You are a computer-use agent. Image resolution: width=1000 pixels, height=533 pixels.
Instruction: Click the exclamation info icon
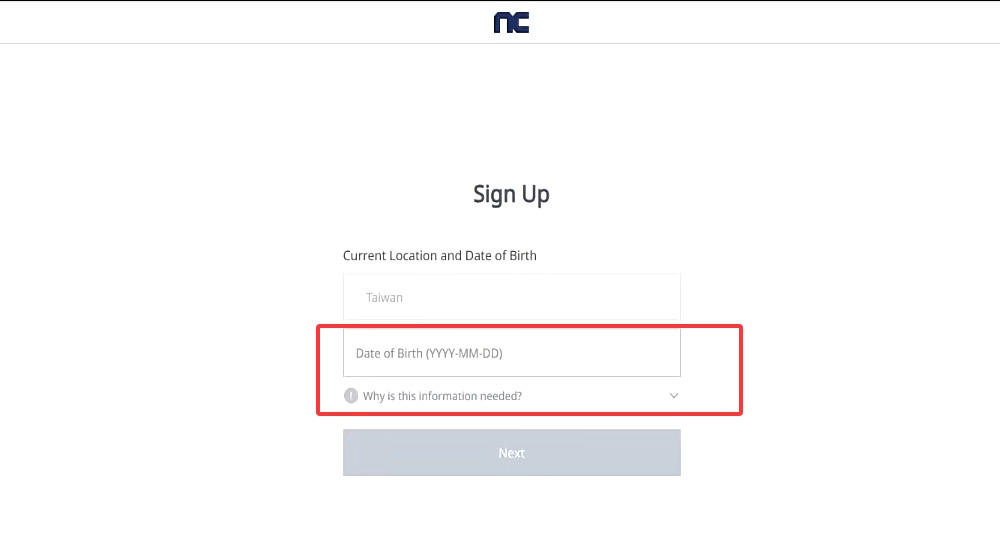(x=351, y=396)
